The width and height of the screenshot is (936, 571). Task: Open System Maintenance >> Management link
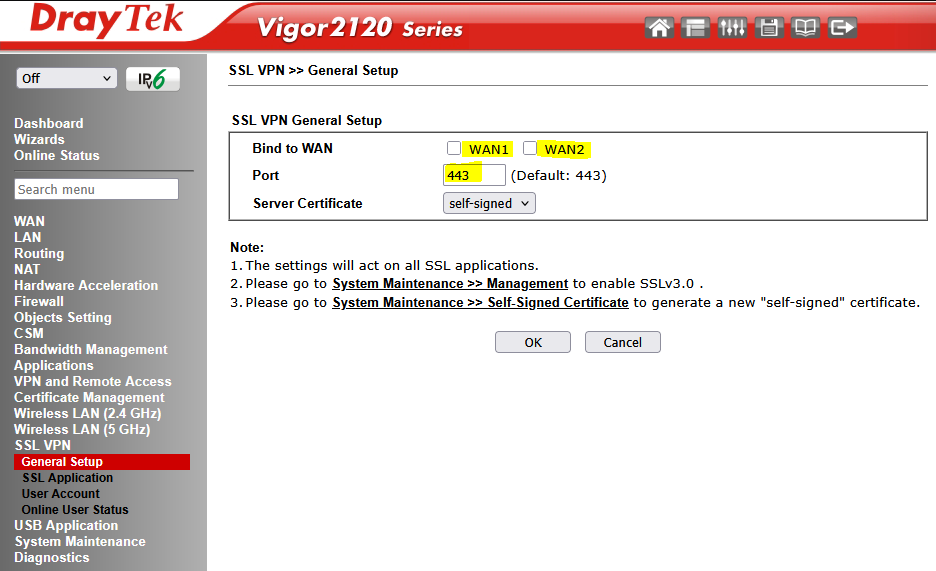click(x=450, y=284)
